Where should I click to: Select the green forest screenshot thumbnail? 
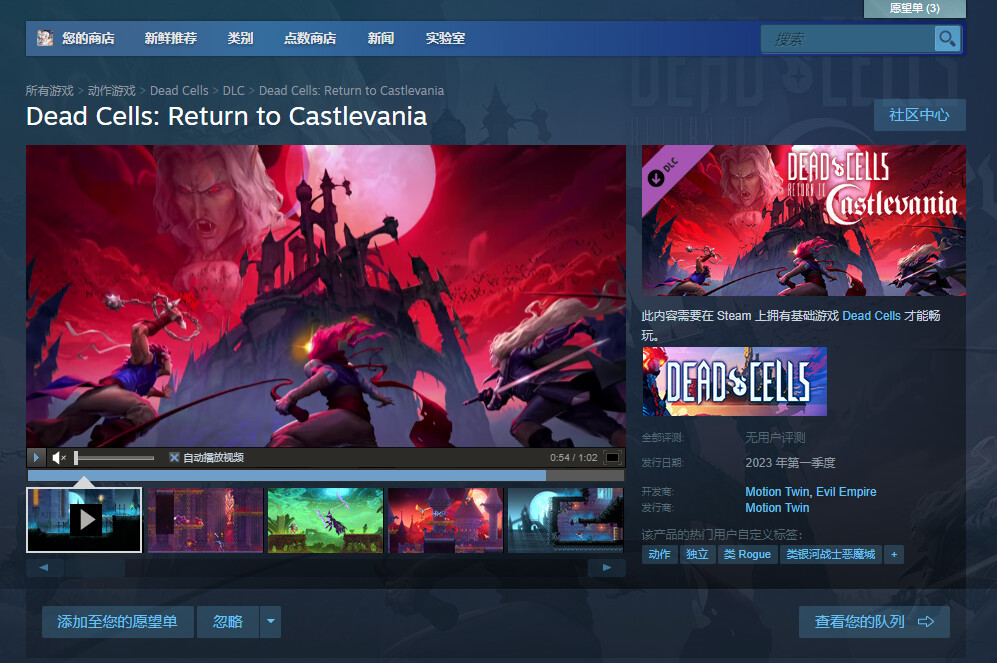coord(325,520)
